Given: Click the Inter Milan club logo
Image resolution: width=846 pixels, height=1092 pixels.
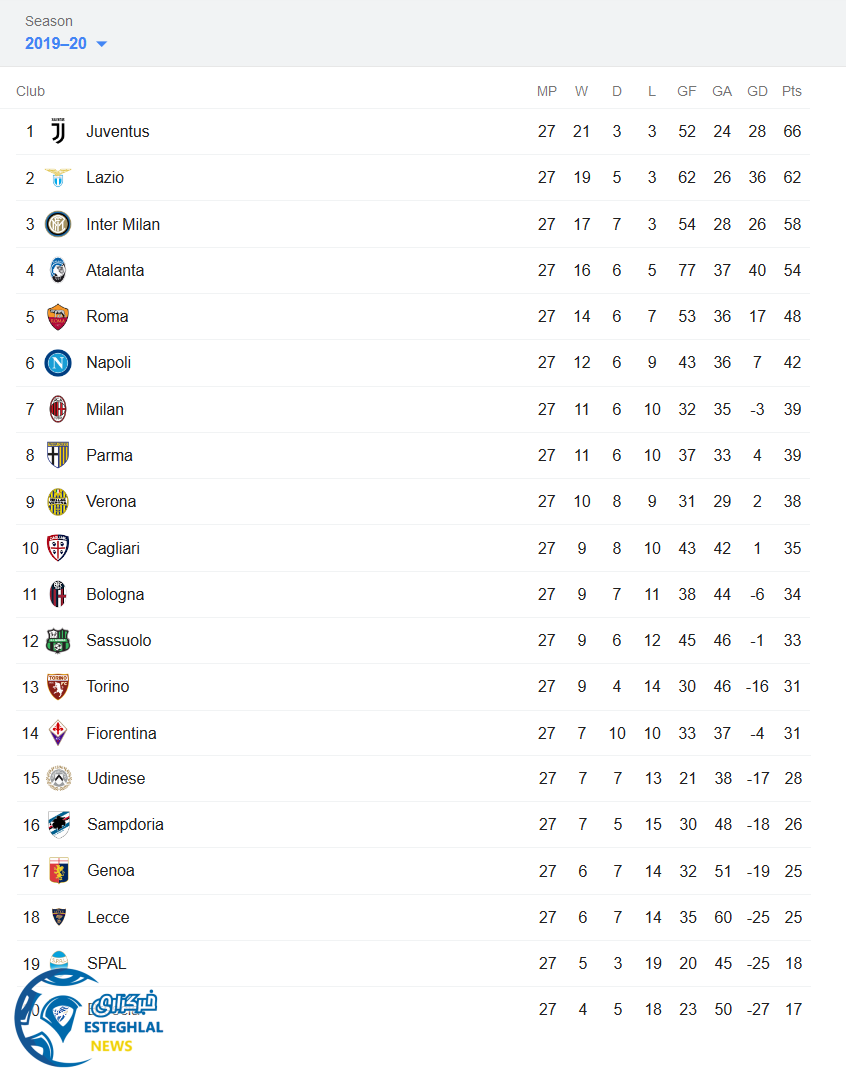Looking at the screenshot, I should coord(58,224).
